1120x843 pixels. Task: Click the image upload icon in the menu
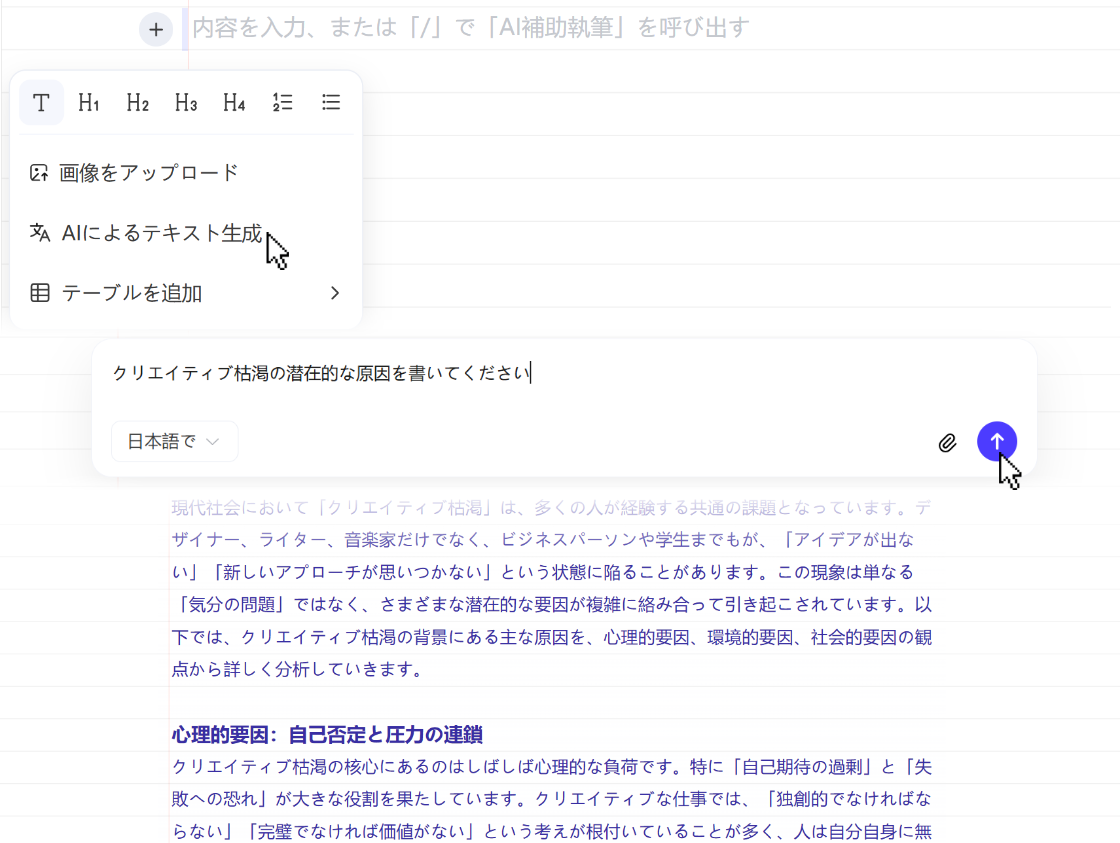point(40,172)
